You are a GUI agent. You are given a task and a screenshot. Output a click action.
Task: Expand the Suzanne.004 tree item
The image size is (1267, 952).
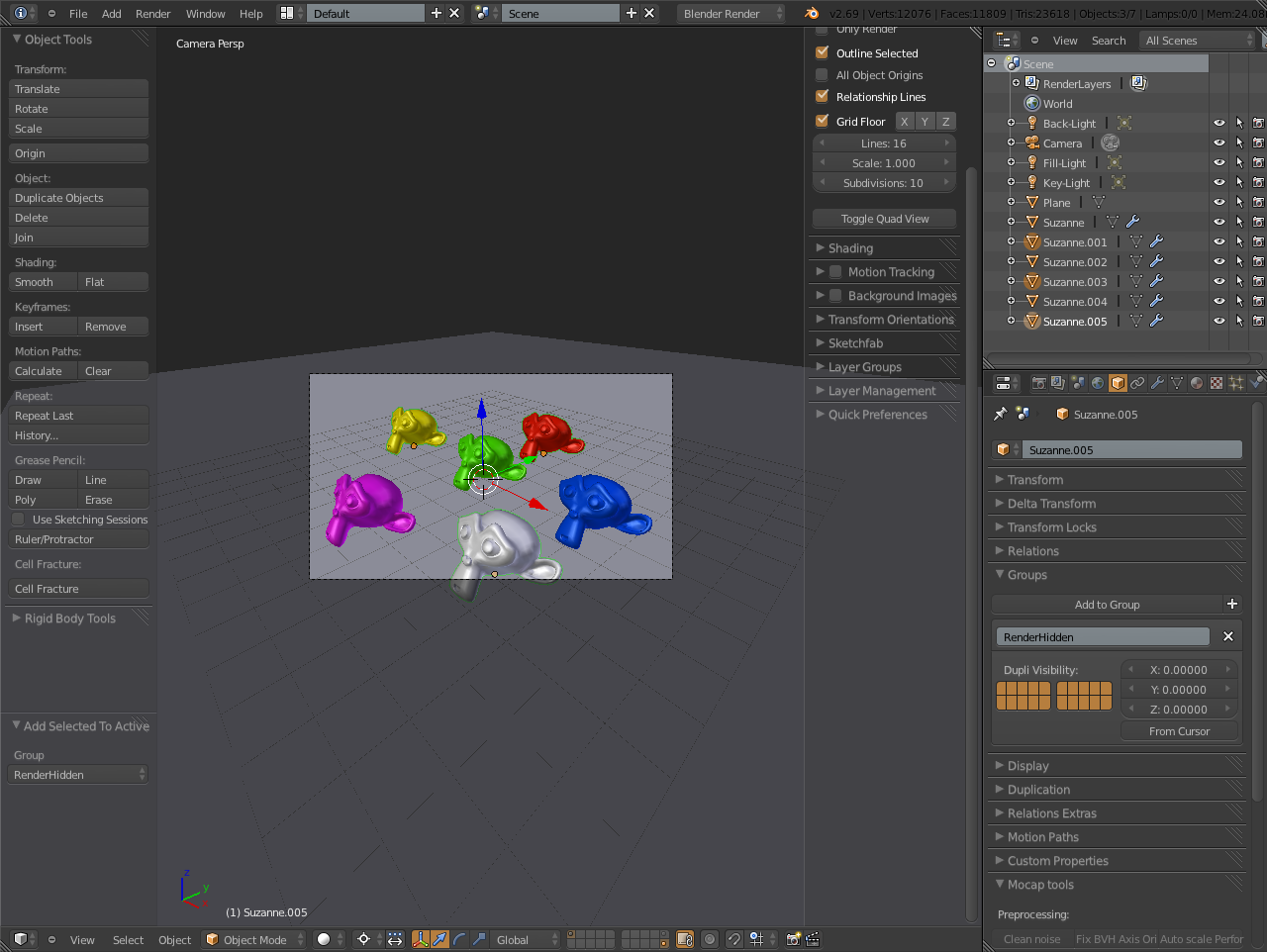pos(1011,301)
